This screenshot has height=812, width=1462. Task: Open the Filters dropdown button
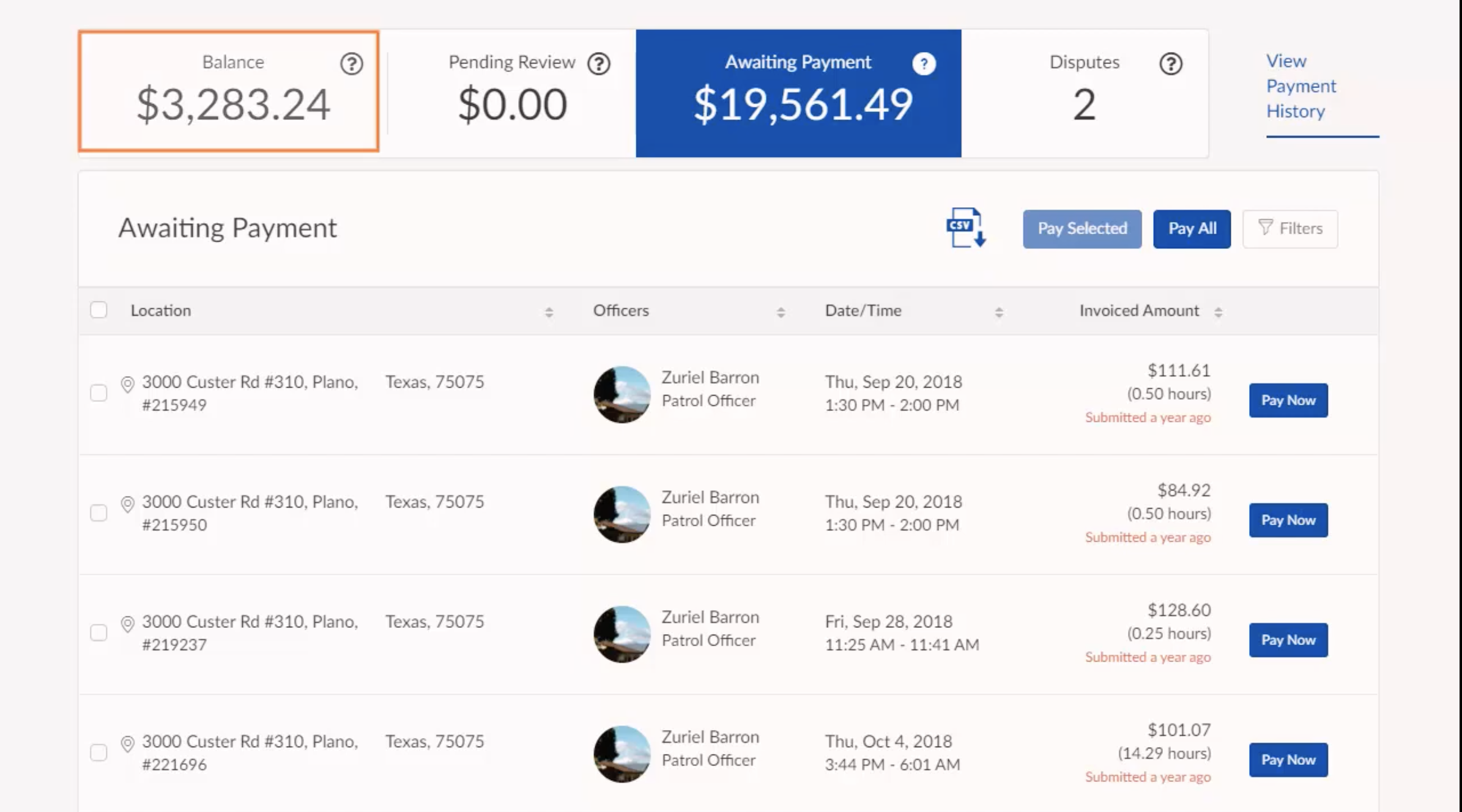coord(1290,229)
